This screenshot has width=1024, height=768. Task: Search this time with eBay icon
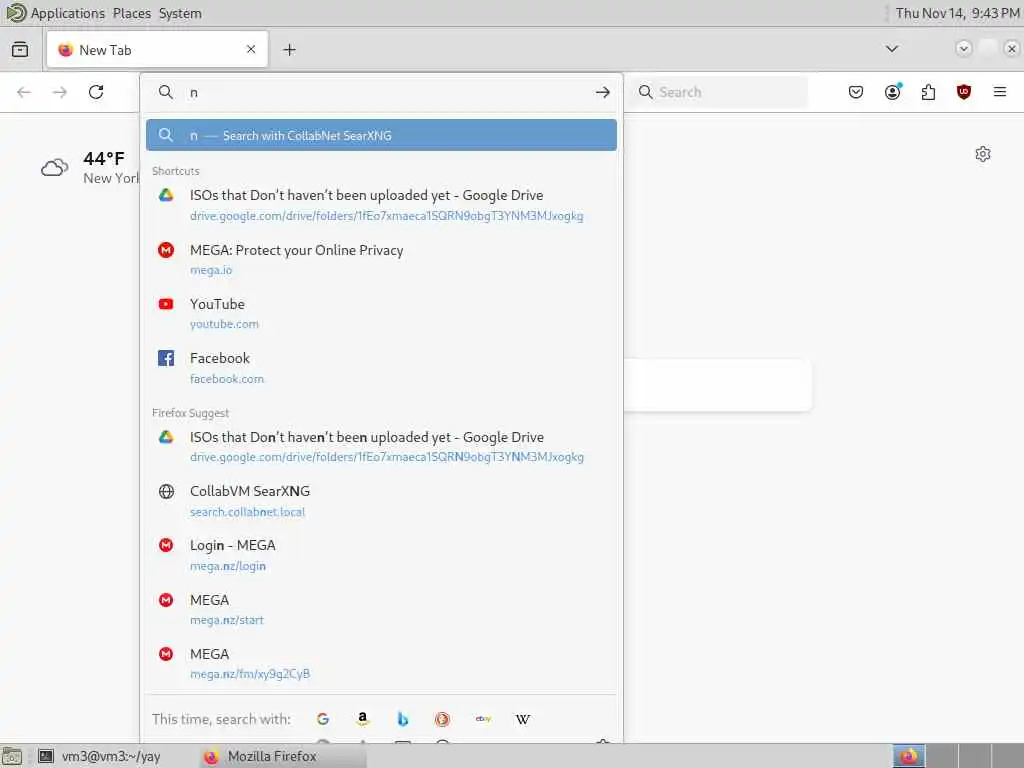click(483, 719)
